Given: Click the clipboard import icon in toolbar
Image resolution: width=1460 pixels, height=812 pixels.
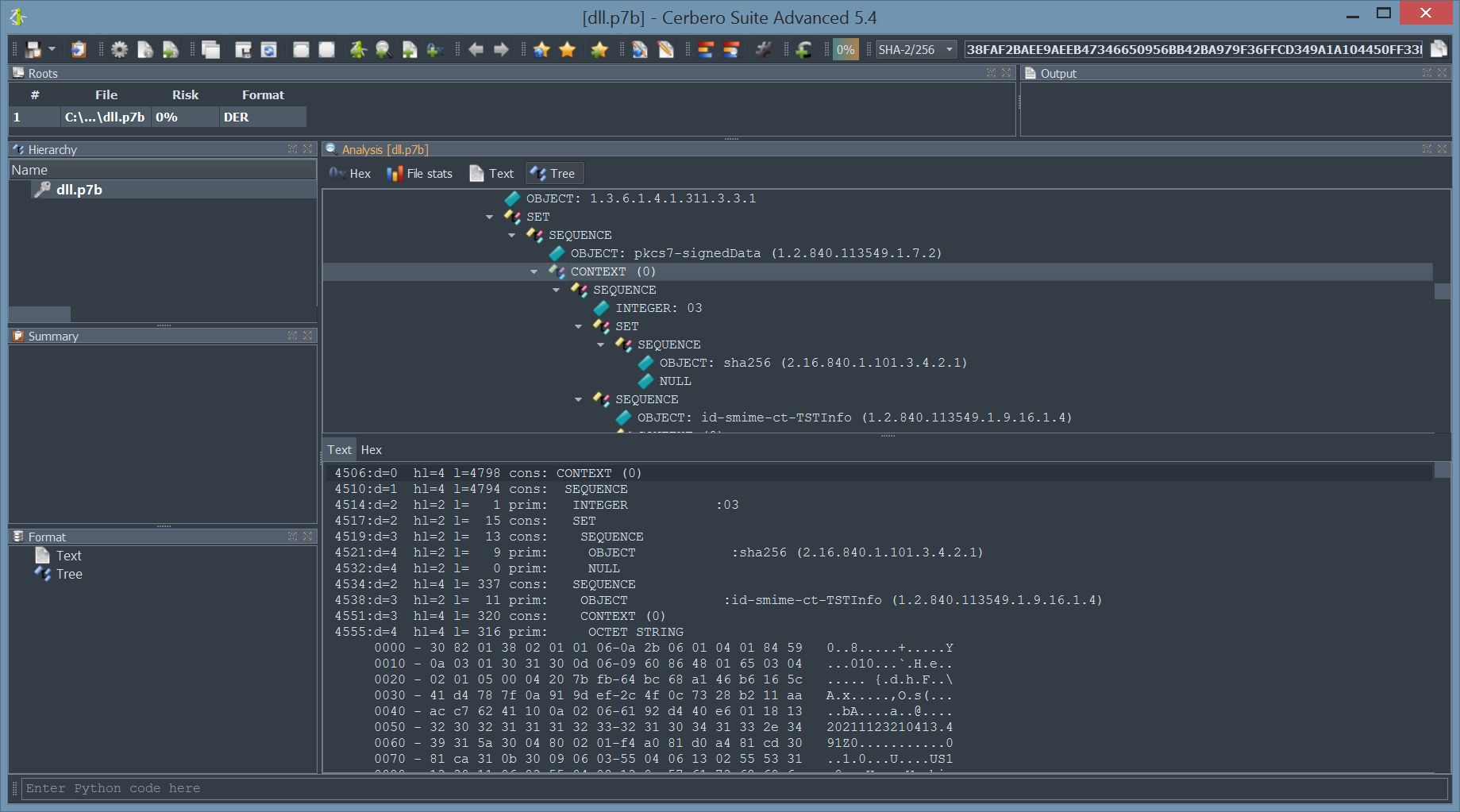Looking at the screenshot, I should click(x=78, y=50).
